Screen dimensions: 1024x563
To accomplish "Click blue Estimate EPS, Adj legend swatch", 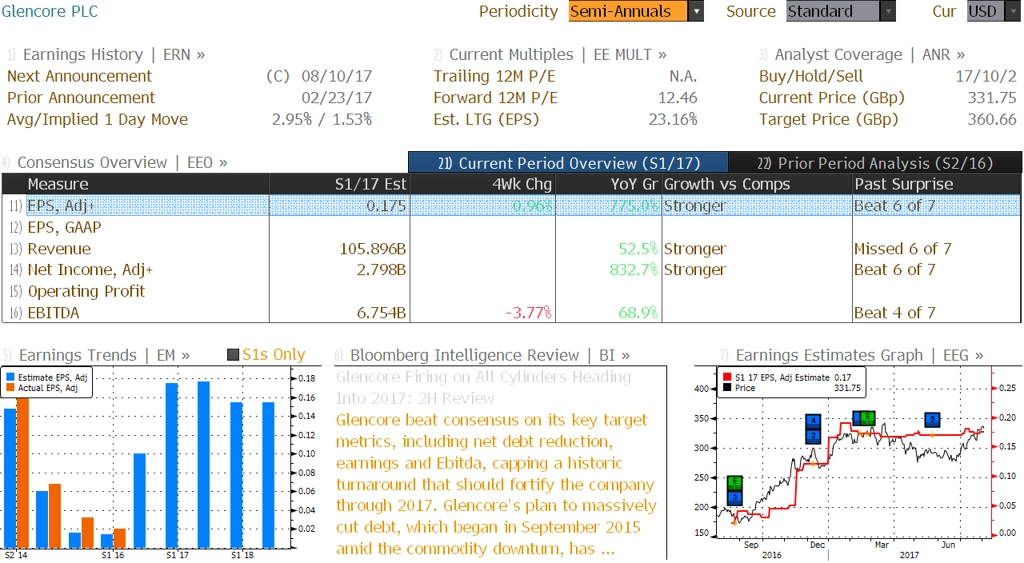I will point(10,377).
